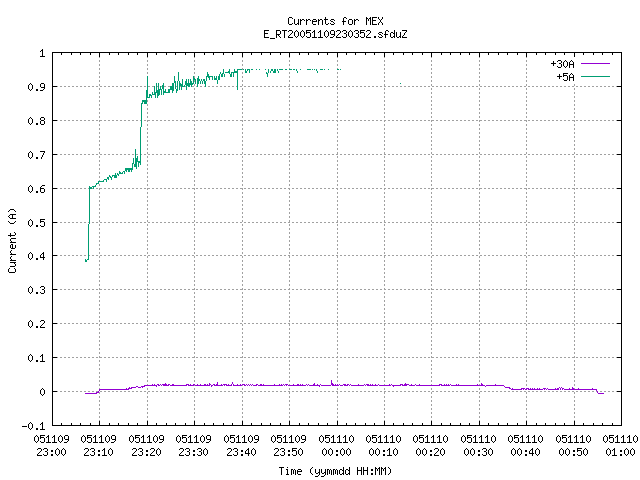Click the x-axis label '051110 01:00'

[x=620, y=446]
